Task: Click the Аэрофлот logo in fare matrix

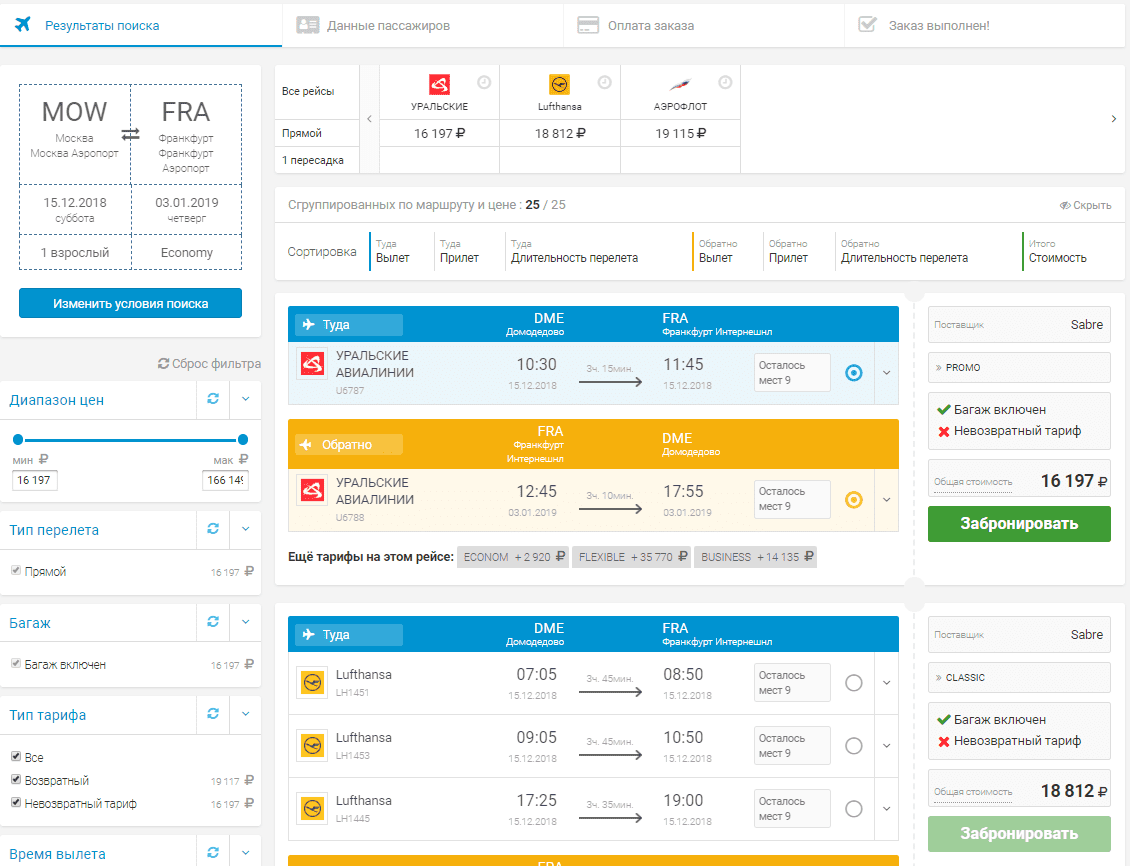Action: tap(680, 84)
